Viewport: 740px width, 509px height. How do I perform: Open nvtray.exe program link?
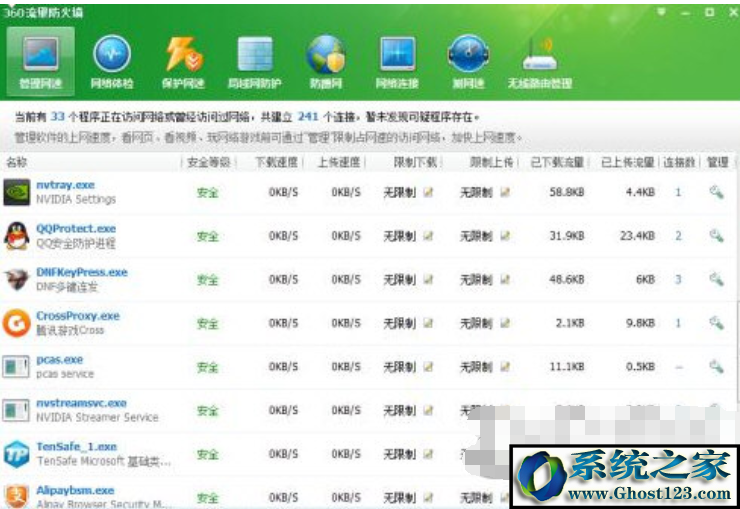(65, 185)
